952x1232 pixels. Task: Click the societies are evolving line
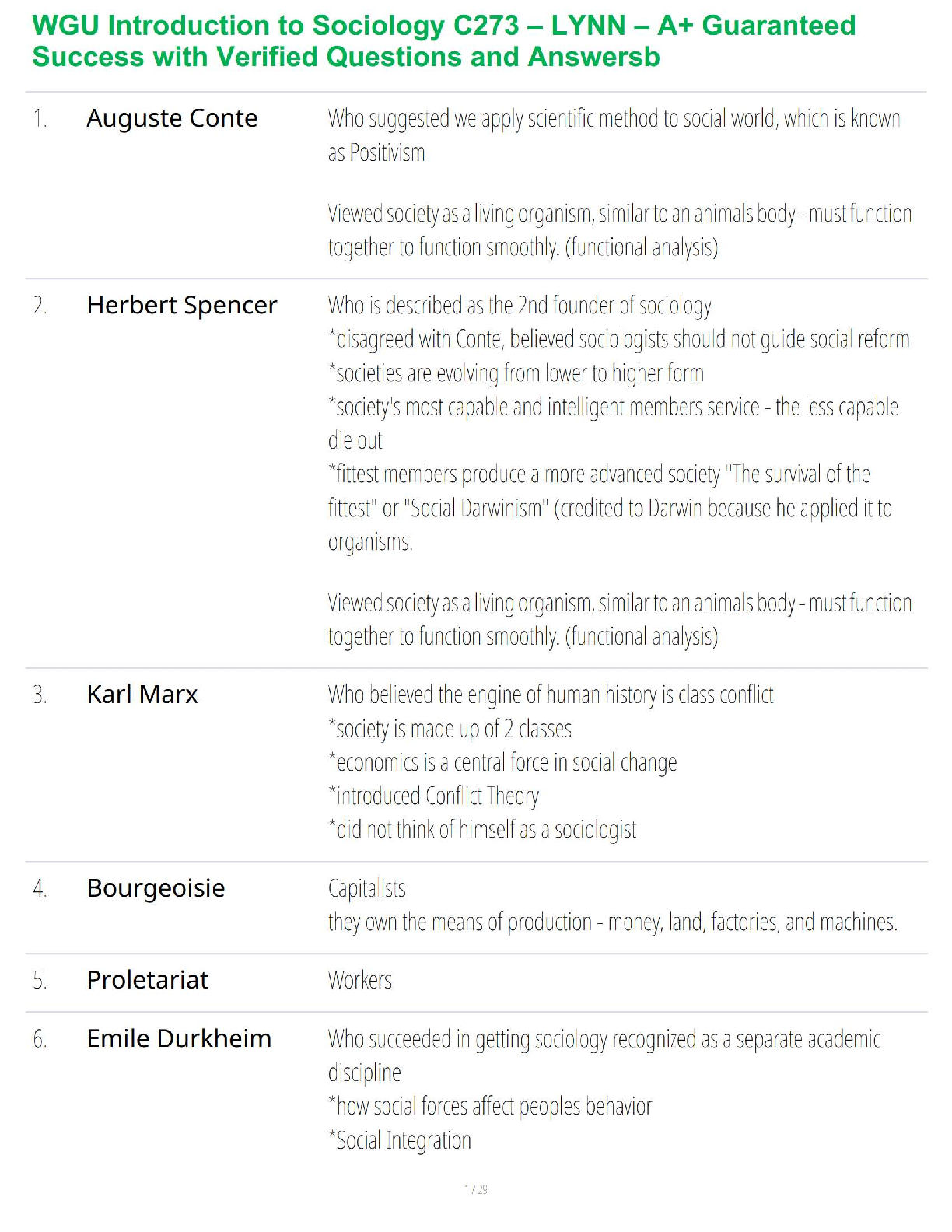516,373
